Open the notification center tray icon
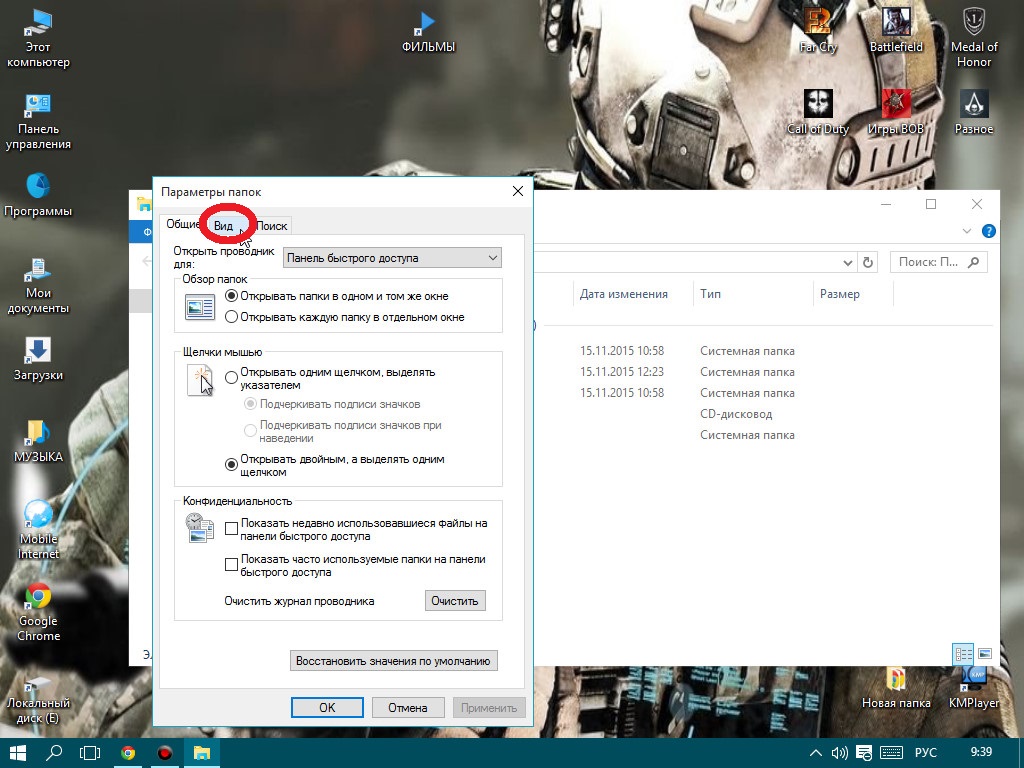 click(863, 753)
